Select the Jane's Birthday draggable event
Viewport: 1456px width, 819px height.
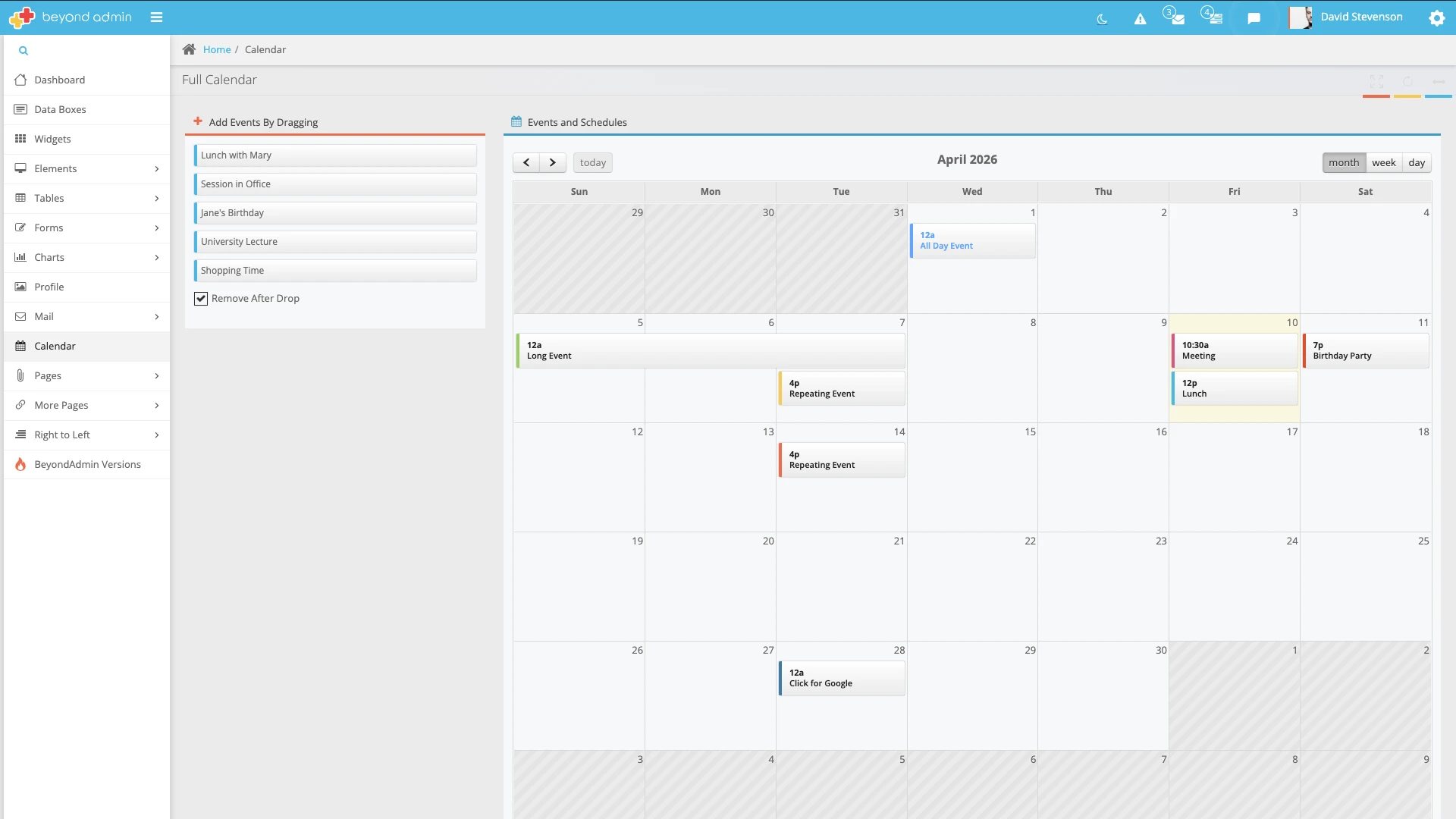tap(335, 213)
